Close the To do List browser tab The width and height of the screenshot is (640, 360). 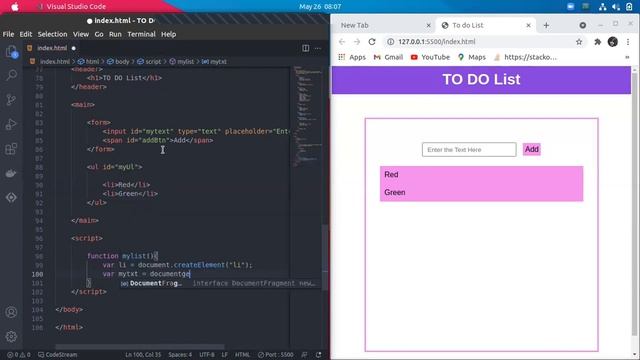click(529, 25)
